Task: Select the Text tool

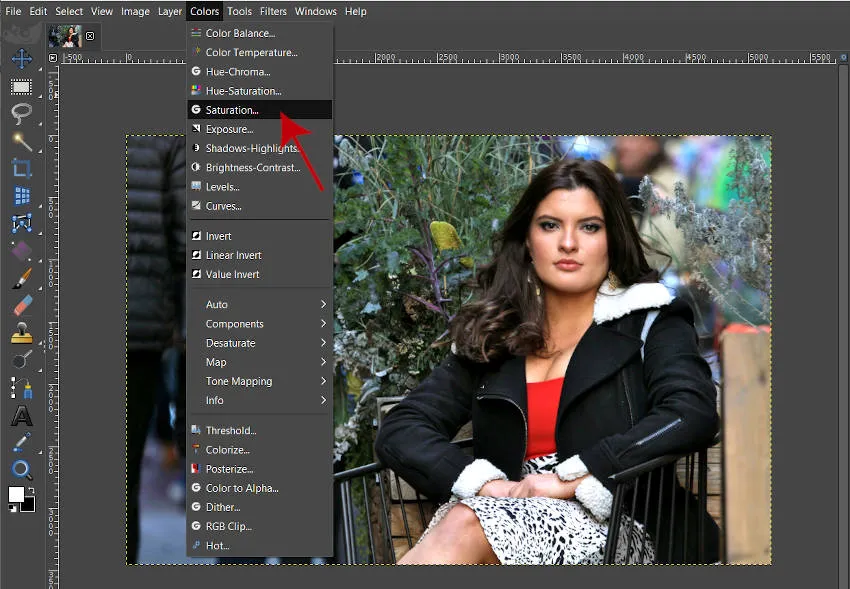Action: (21, 415)
